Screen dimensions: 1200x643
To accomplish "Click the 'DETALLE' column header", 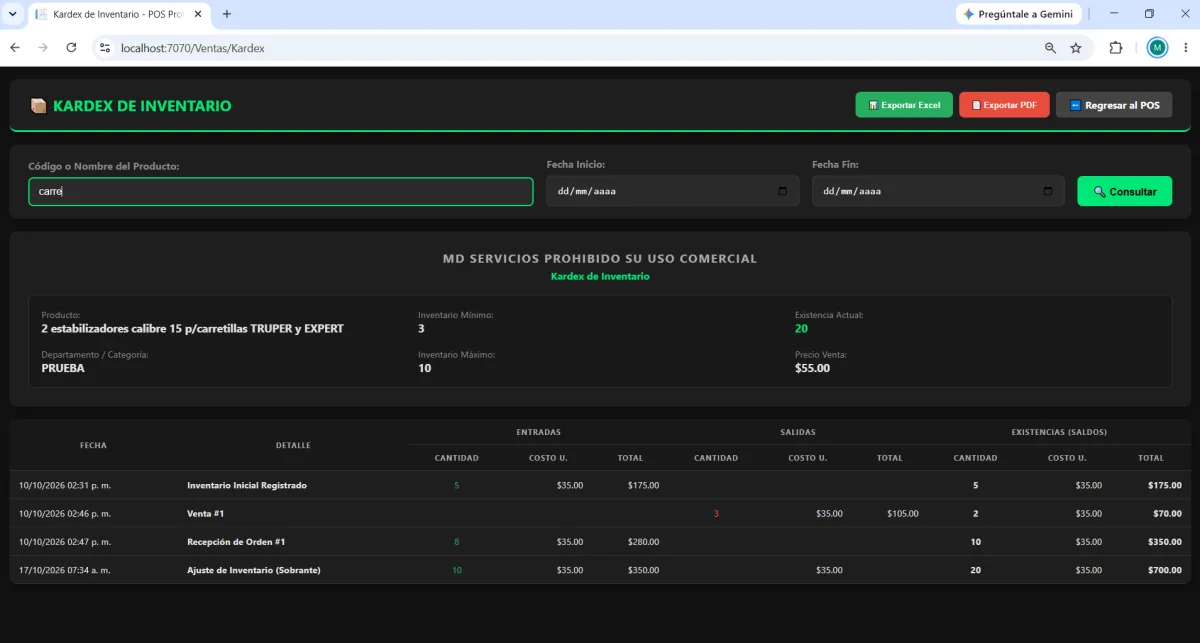I will 293,445.
